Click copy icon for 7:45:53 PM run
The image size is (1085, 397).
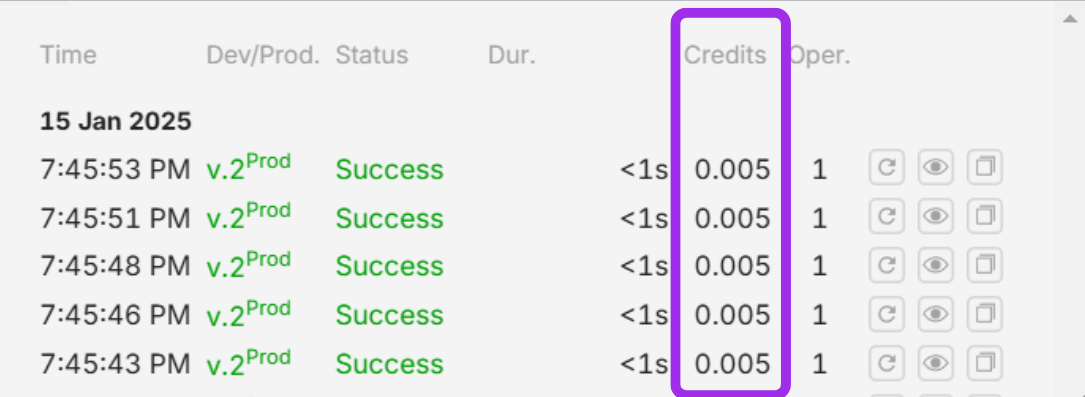(x=985, y=167)
